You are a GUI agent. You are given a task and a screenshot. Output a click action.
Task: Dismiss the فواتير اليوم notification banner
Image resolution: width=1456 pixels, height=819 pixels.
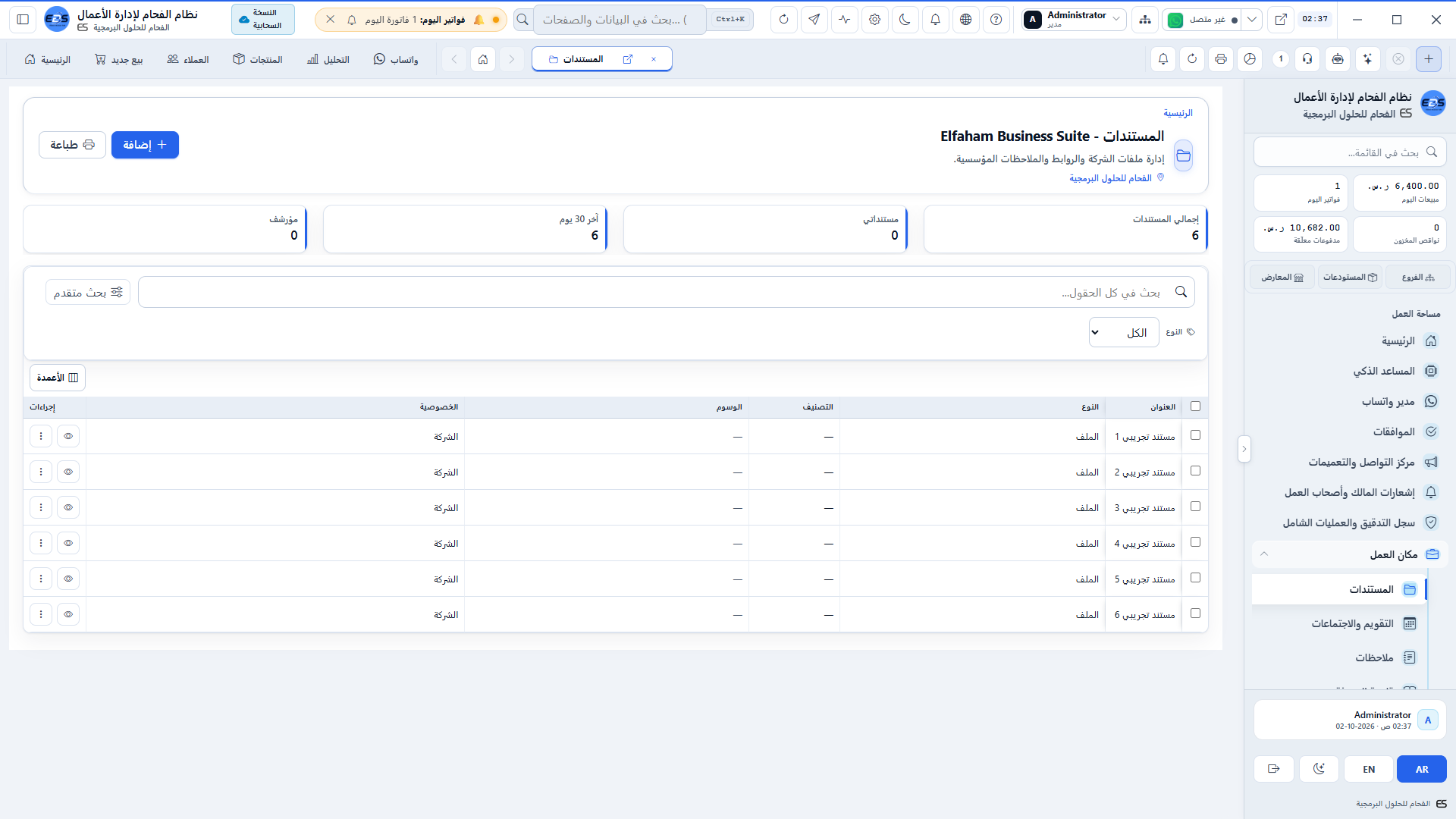(x=330, y=20)
